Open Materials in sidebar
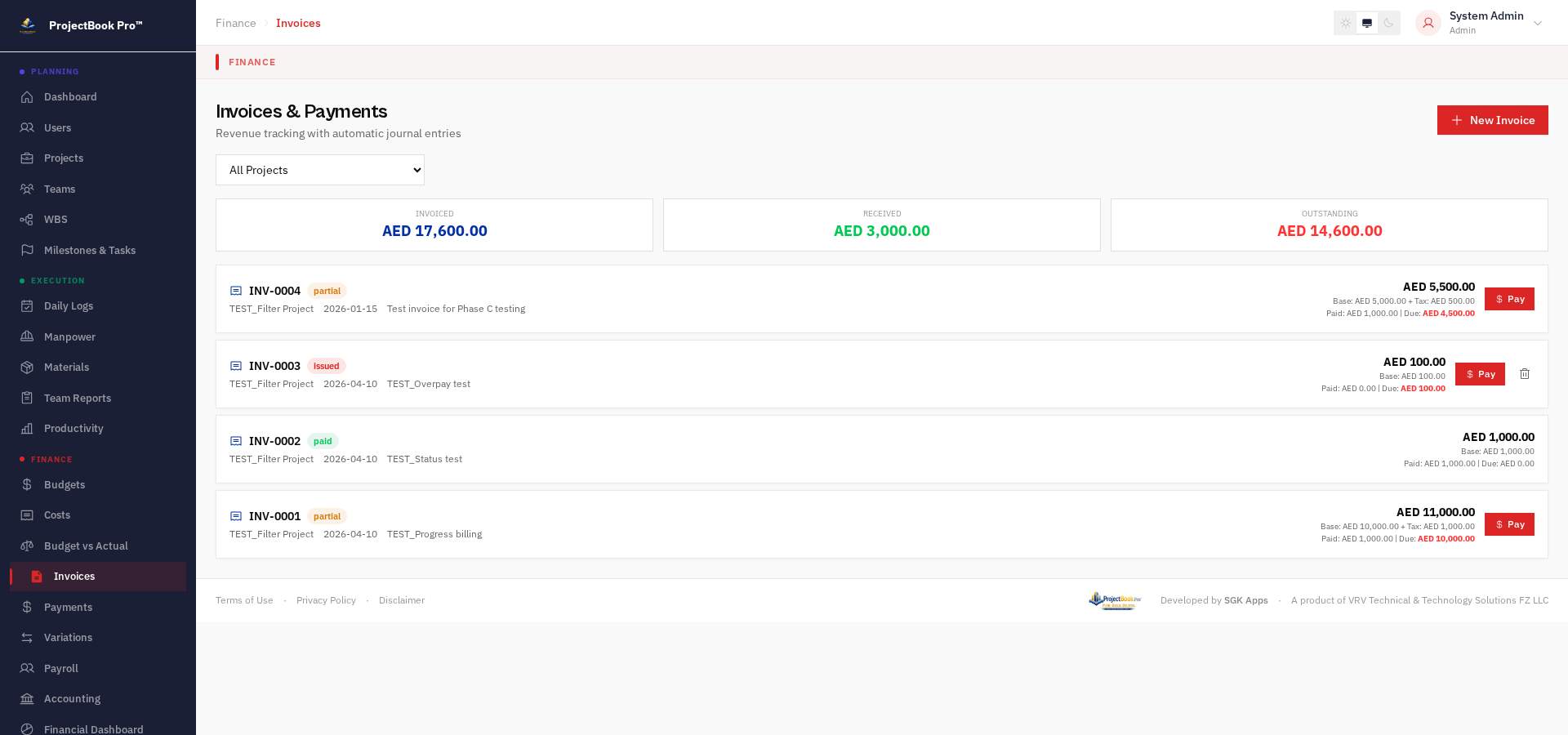 pyautogui.click(x=98, y=367)
